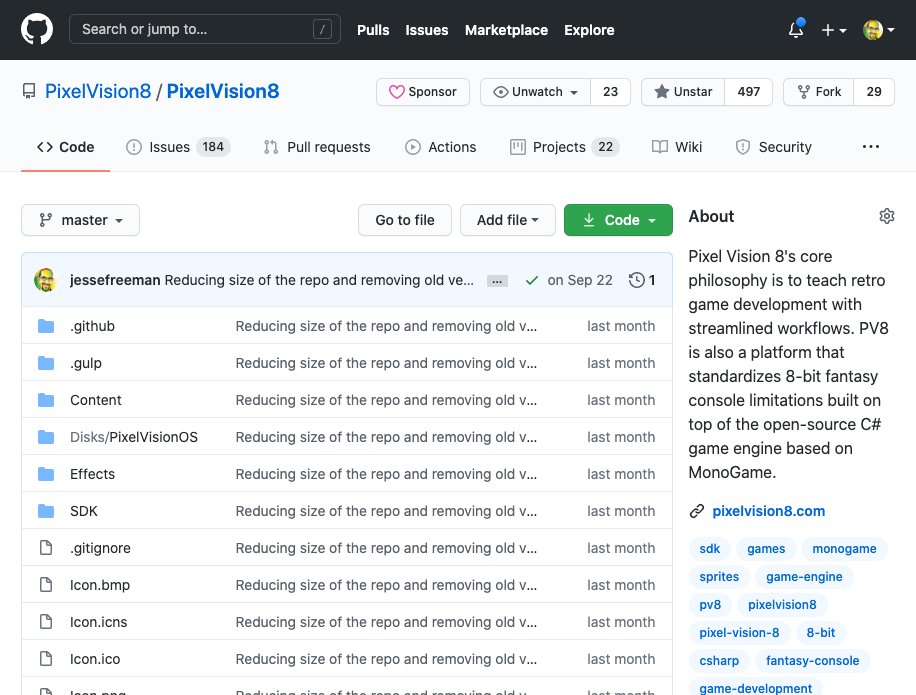Open the commit message on the Content row
The image size is (916, 695).
[386, 400]
